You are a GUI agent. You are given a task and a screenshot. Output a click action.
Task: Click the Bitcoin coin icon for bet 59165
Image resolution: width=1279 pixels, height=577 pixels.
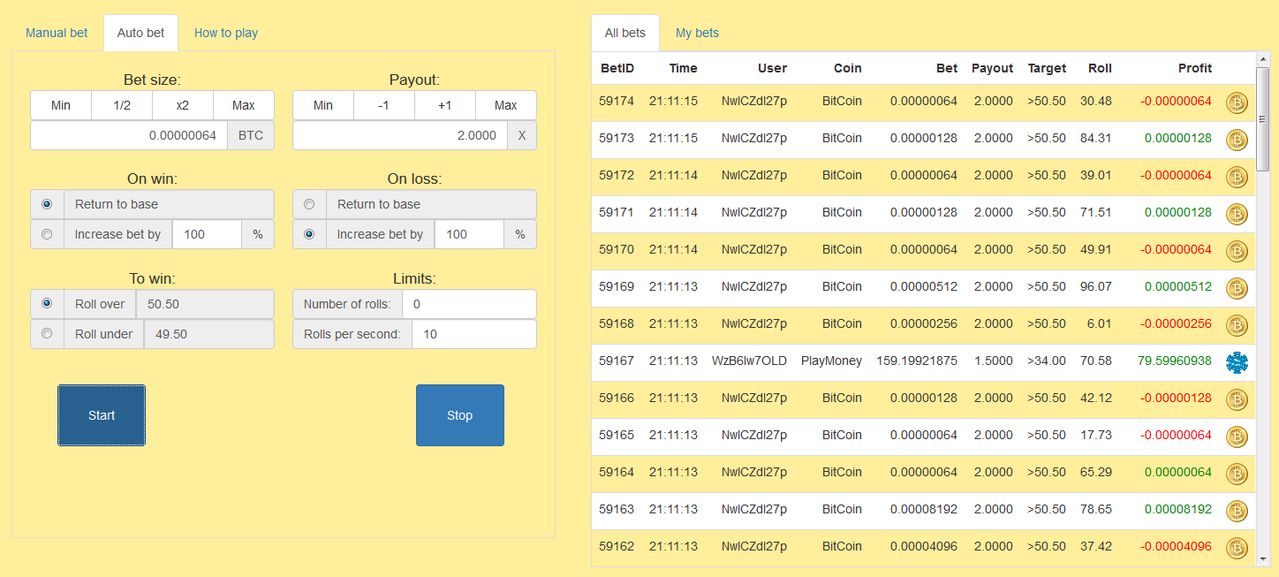(1237, 437)
